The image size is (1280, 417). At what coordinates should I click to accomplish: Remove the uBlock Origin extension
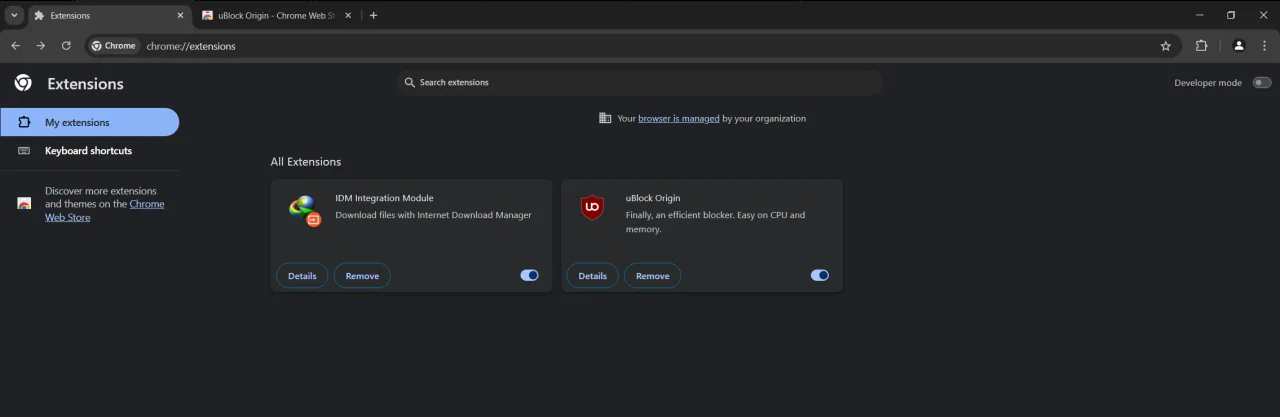coord(653,276)
